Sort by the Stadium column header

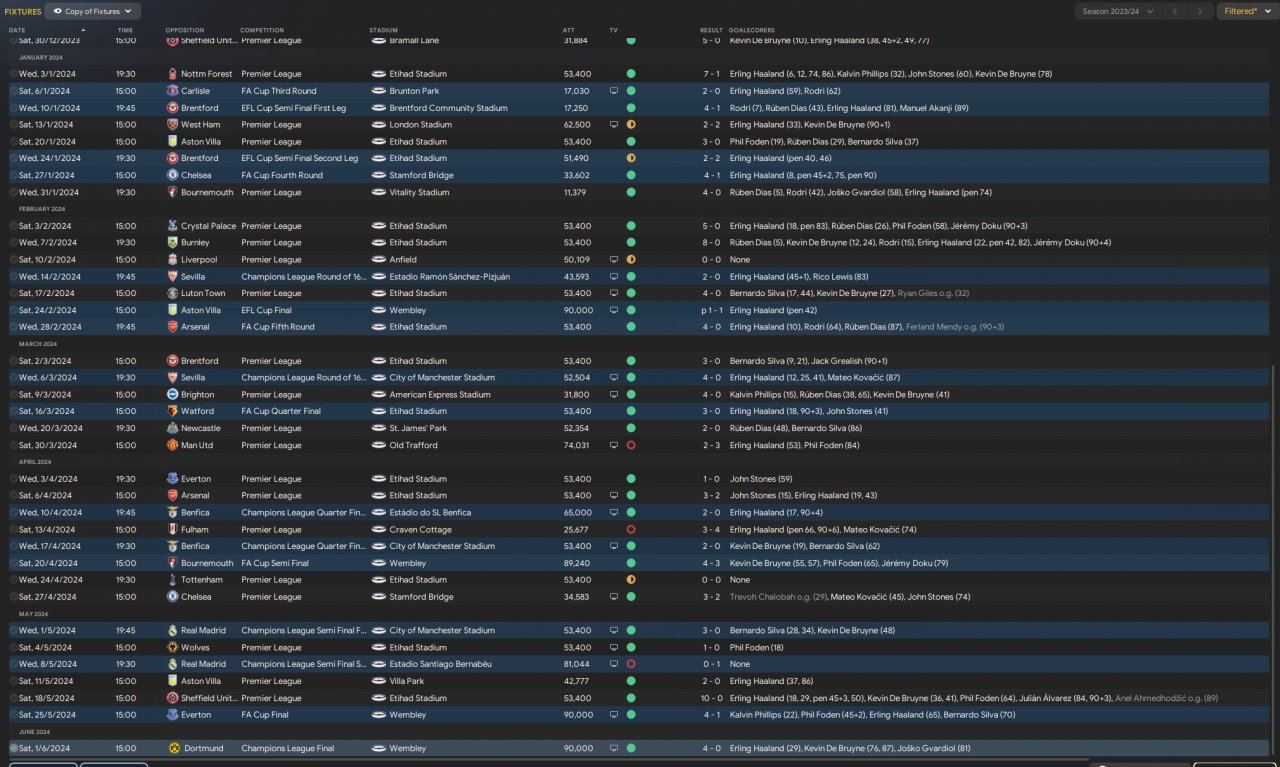click(385, 30)
